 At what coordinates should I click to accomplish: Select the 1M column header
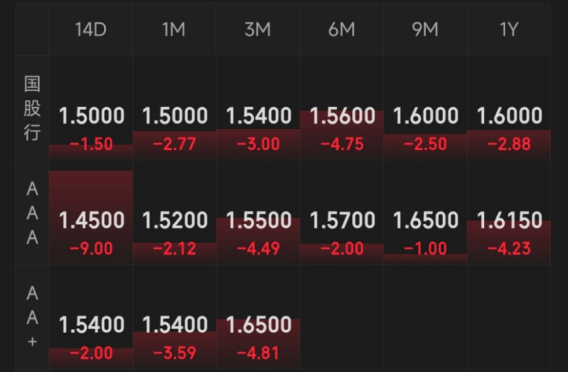click(174, 29)
